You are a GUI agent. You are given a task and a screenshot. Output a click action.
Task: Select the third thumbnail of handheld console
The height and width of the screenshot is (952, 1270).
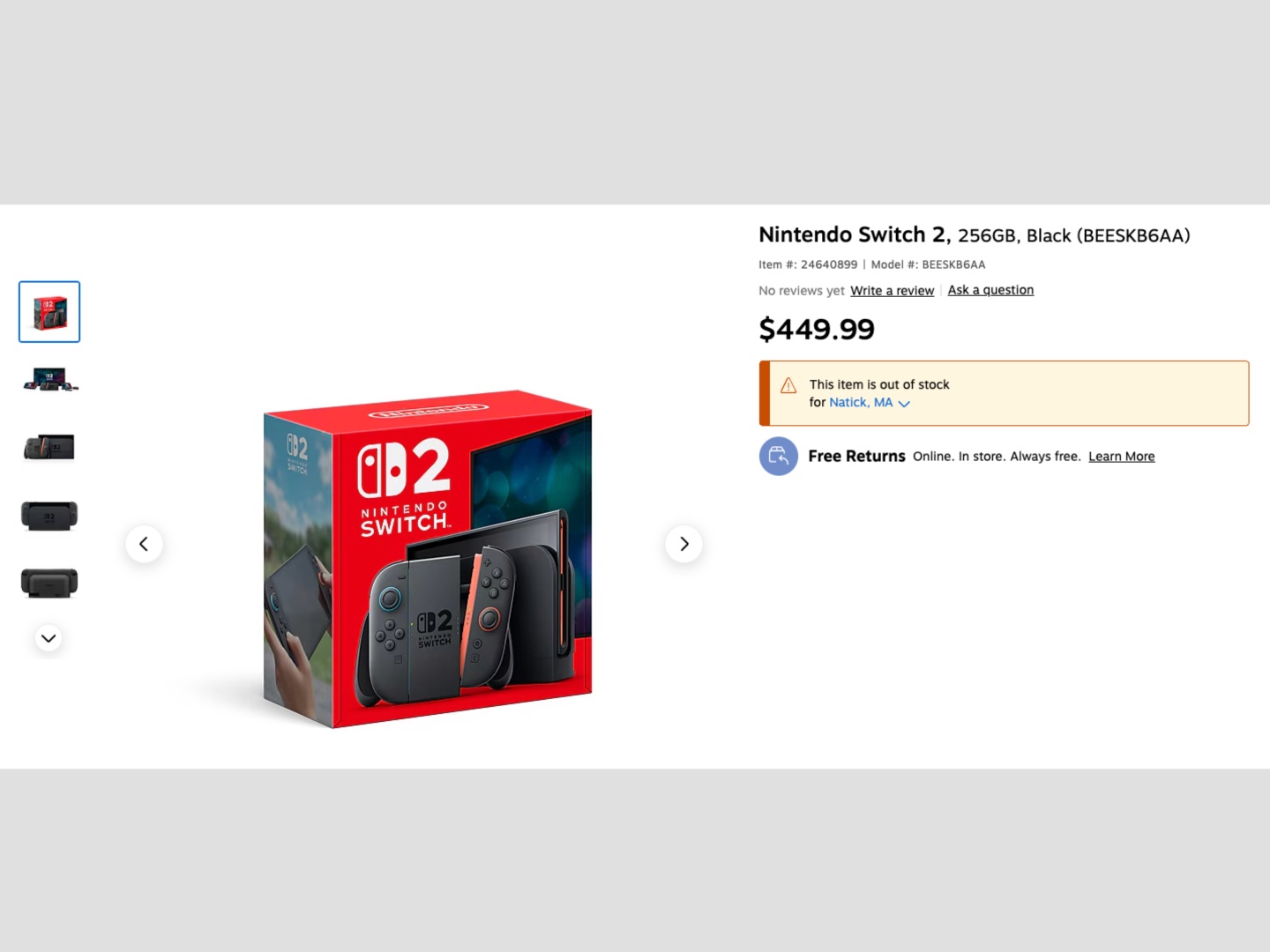(x=49, y=448)
